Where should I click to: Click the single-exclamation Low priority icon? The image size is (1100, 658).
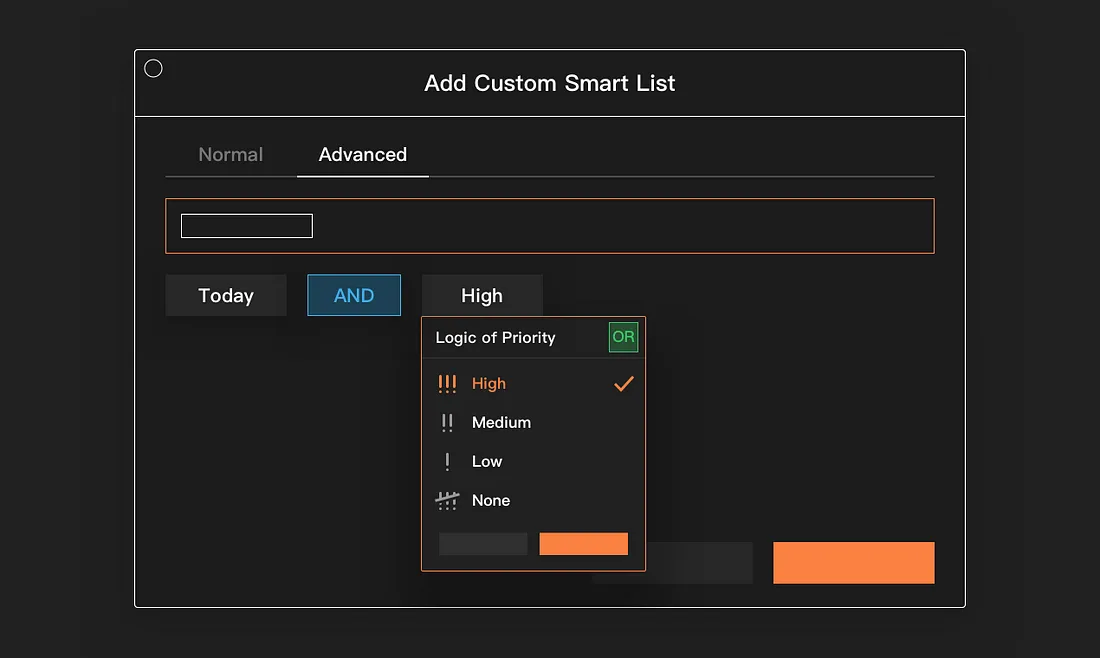click(x=447, y=462)
